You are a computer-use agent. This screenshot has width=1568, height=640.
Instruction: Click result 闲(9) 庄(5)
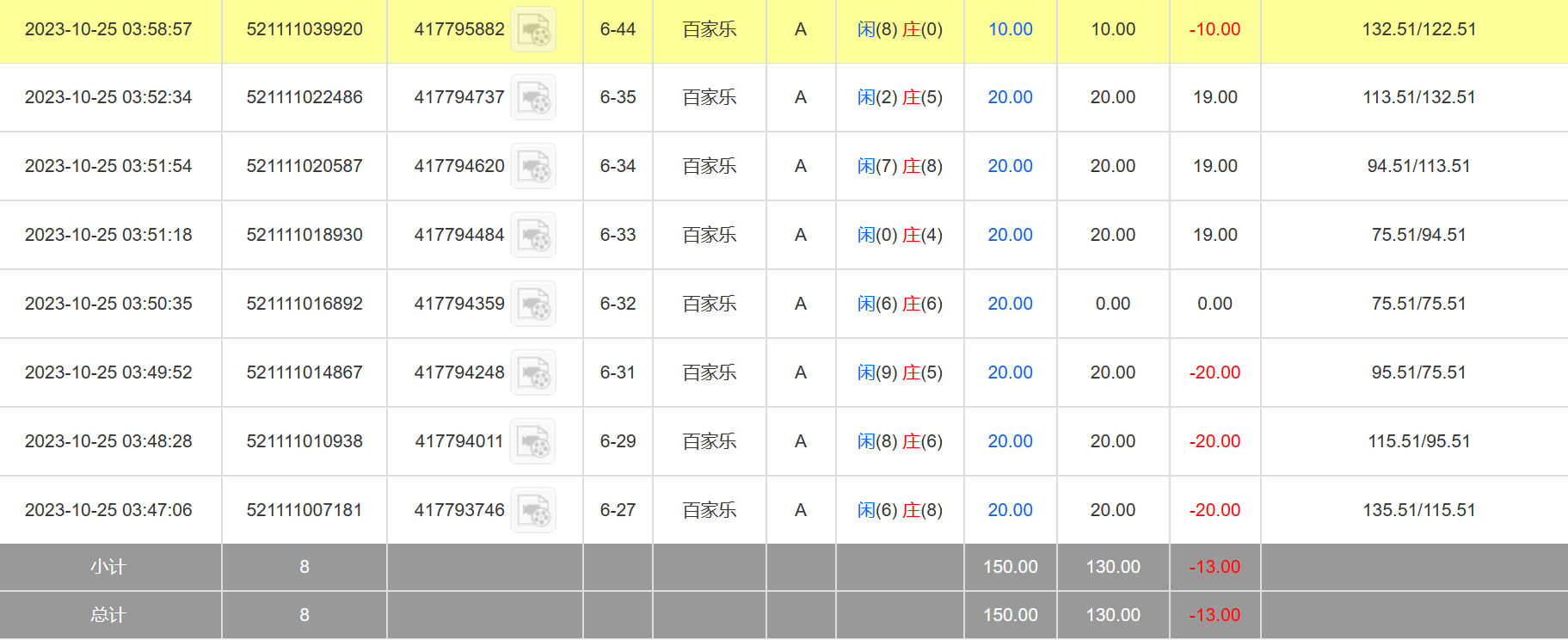900,372
